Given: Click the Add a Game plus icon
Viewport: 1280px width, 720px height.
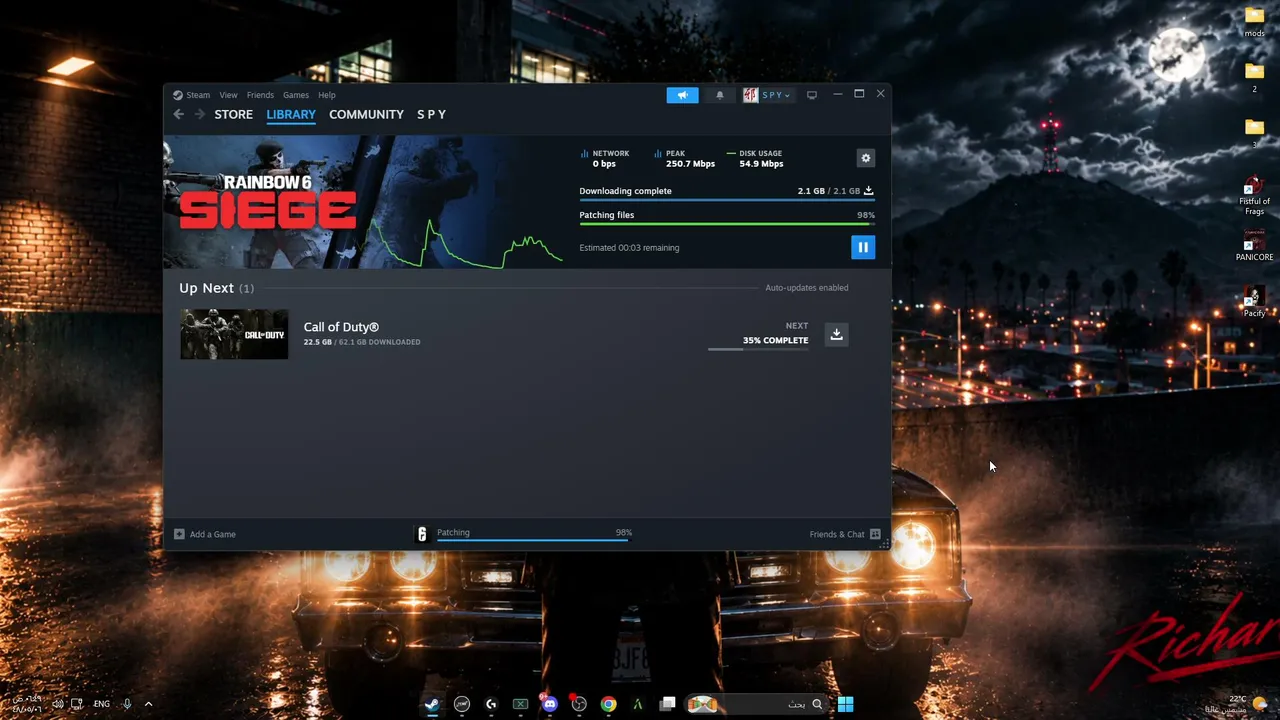Looking at the screenshot, I should [179, 534].
